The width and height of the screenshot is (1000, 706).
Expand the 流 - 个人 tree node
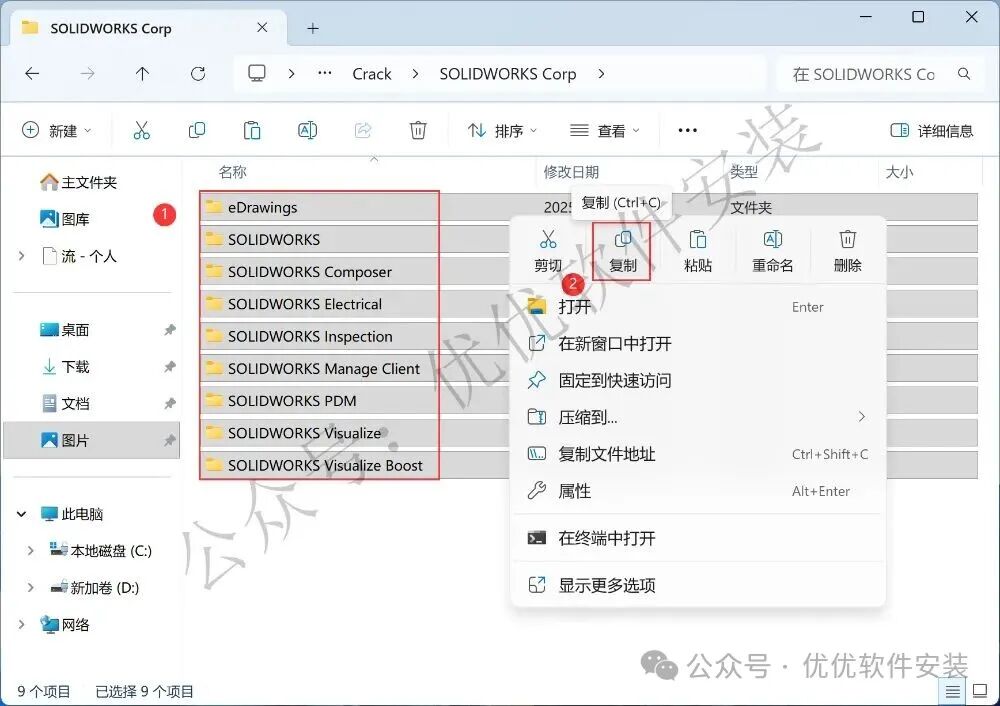(x=22, y=256)
